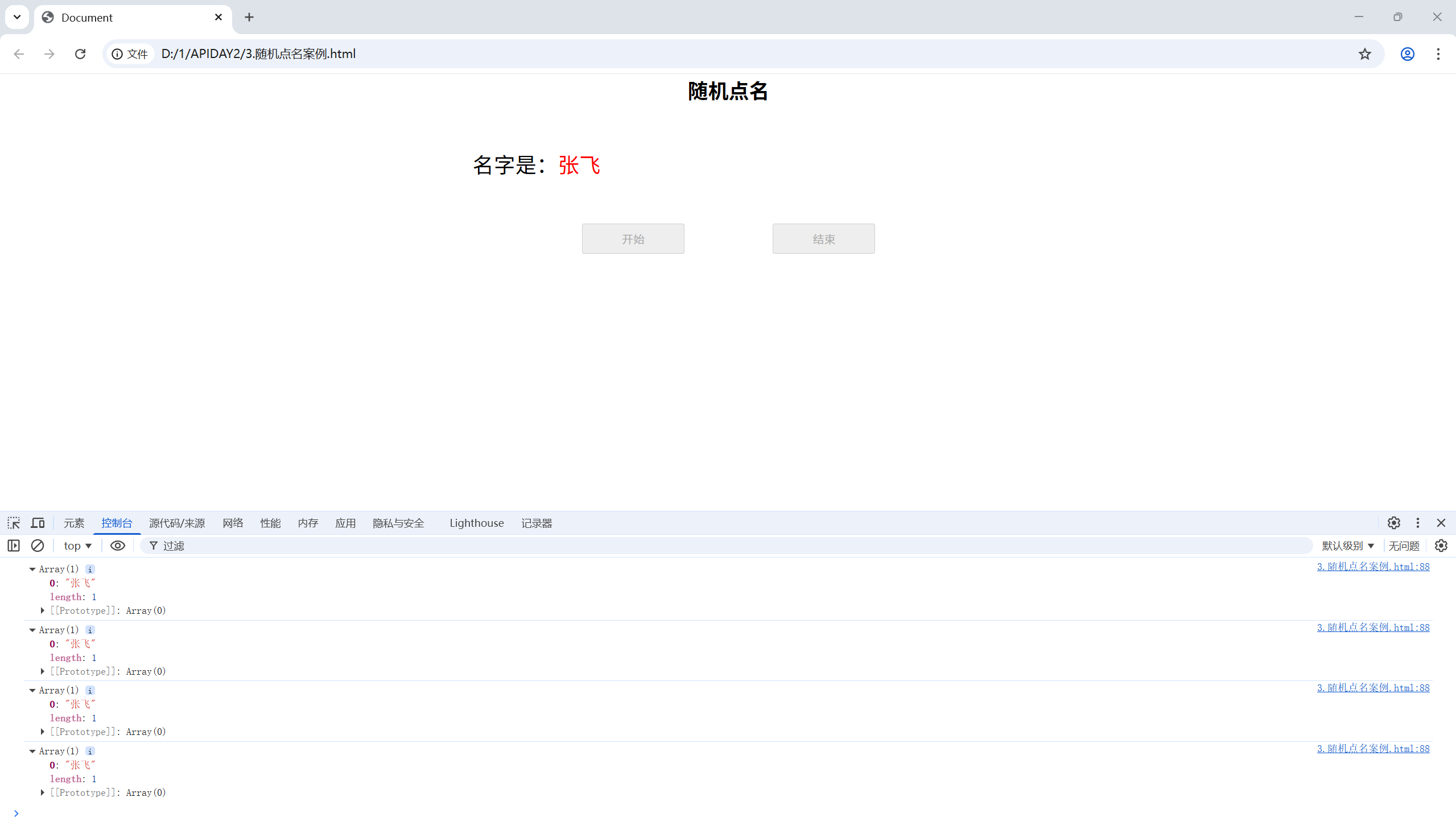
Task: Open the 默认级别 log level dropdown
Action: point(1348,546)
